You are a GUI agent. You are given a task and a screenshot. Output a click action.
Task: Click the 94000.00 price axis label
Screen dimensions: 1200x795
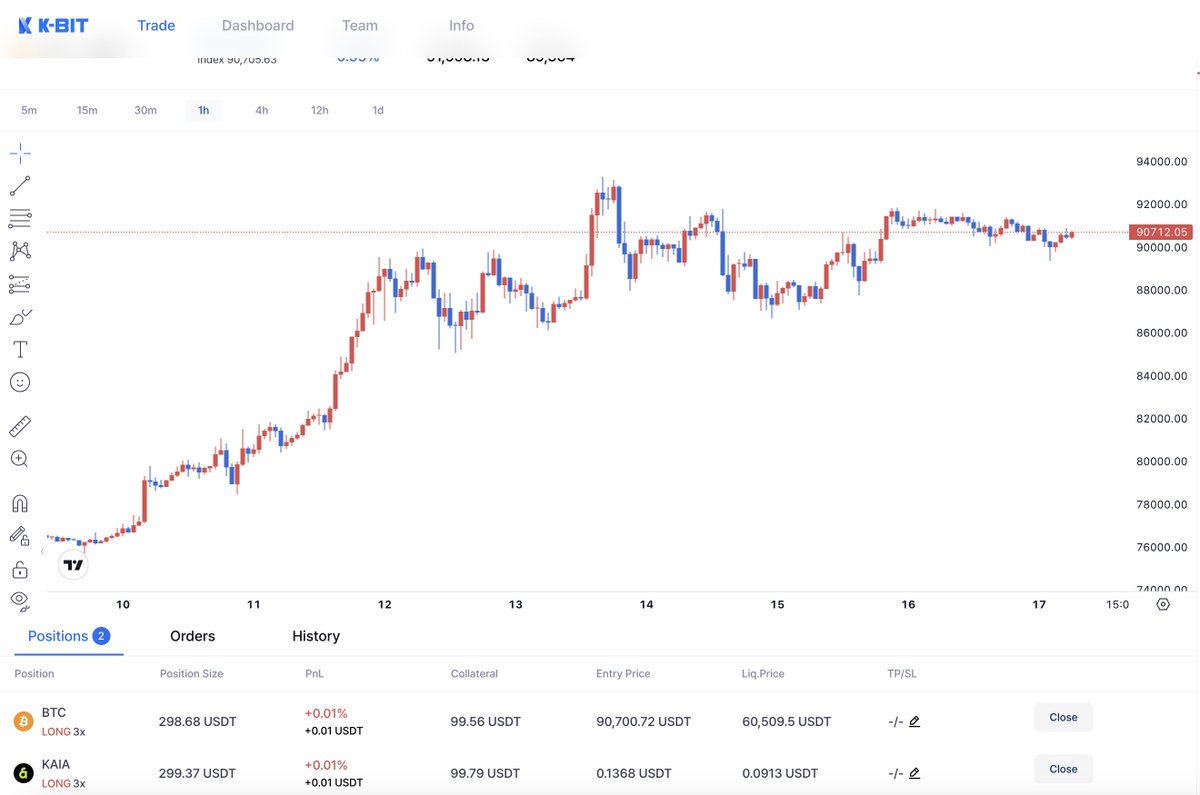1161,162
